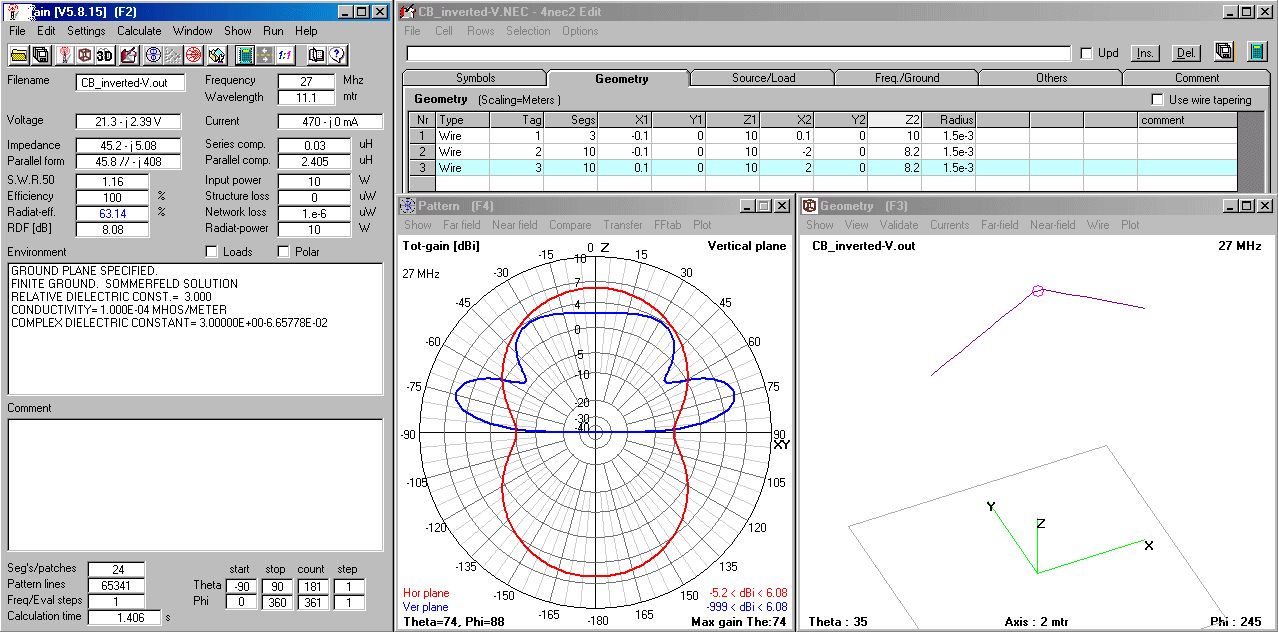The height and width of the screenshot is (632, 1278).
Task: Open Settings menu in Main window
Action: click(x=86, y=31)
